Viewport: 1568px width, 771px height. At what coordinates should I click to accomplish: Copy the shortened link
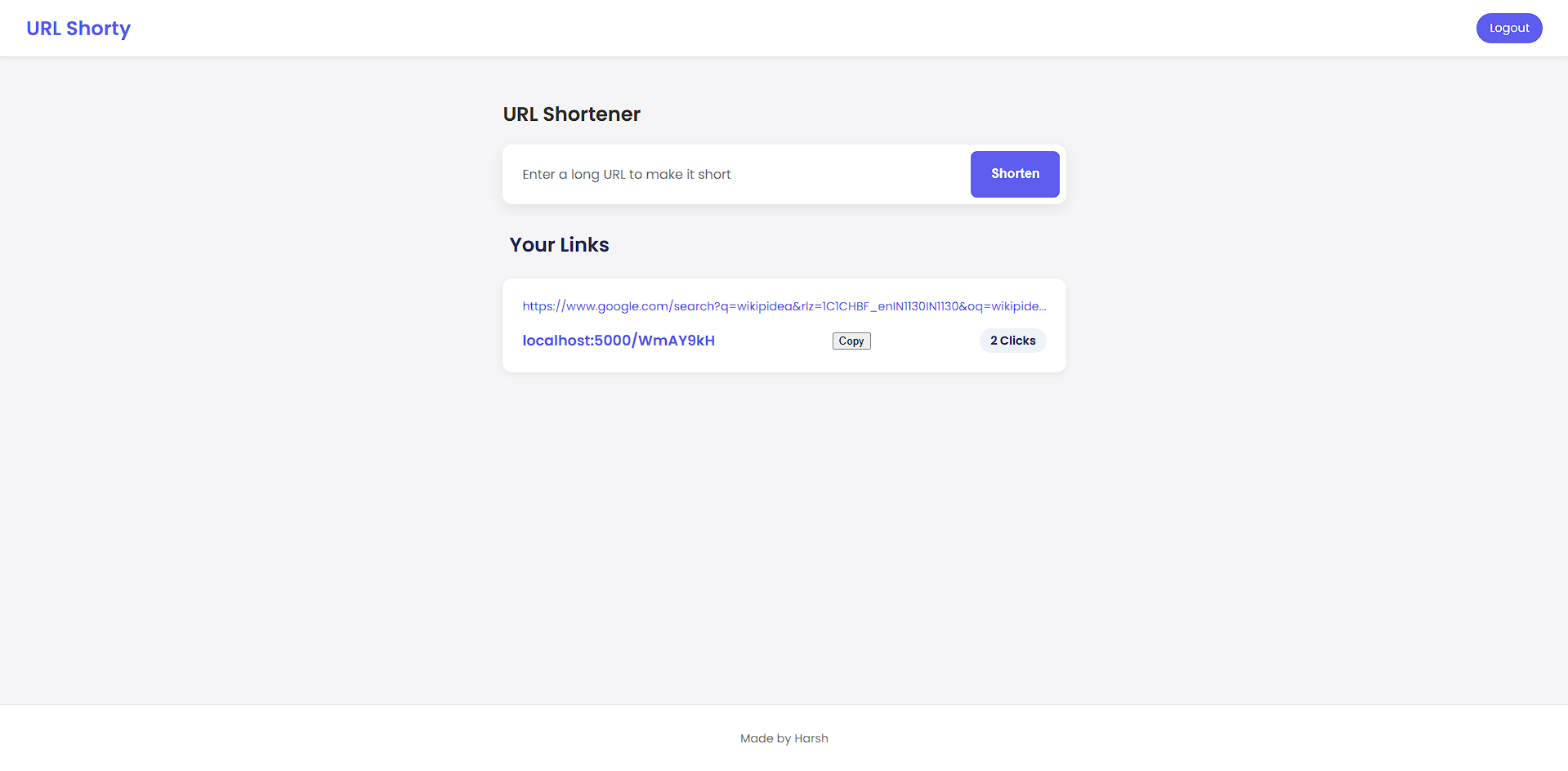pyautogui.click(x=851, y=341)
